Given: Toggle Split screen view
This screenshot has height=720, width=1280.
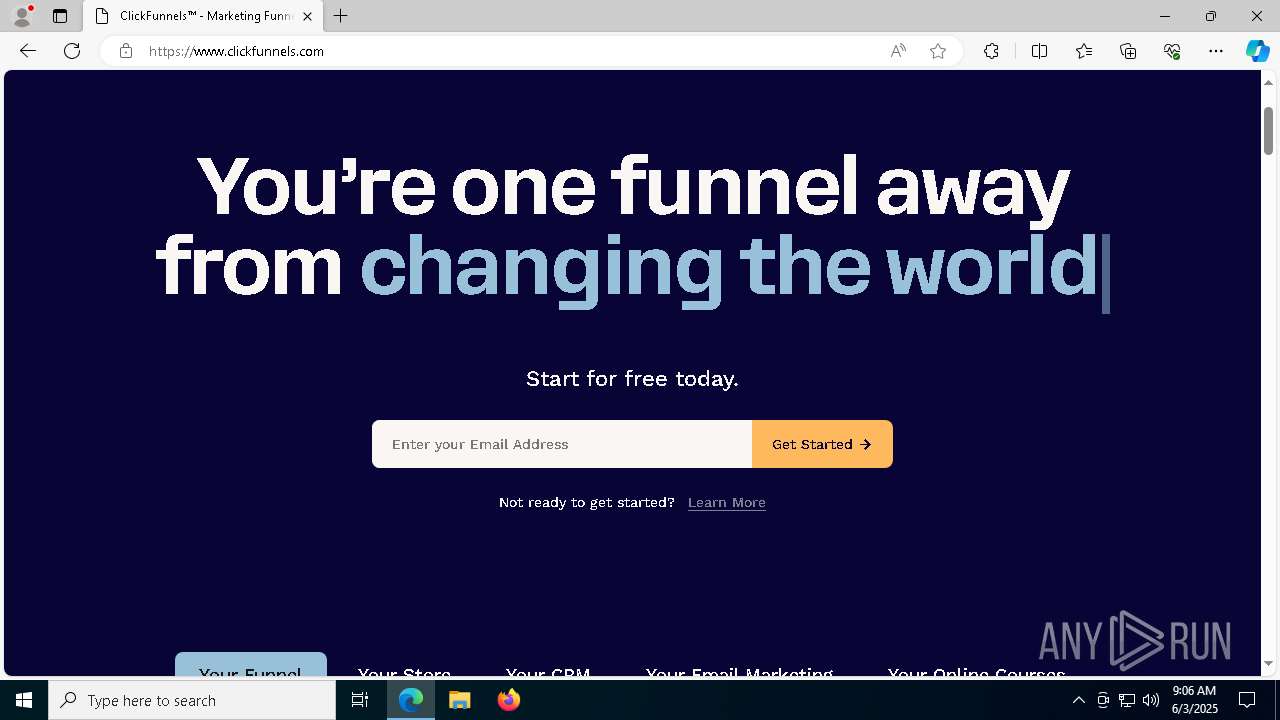Looking at the screenshot, I should click(1039, 51).
